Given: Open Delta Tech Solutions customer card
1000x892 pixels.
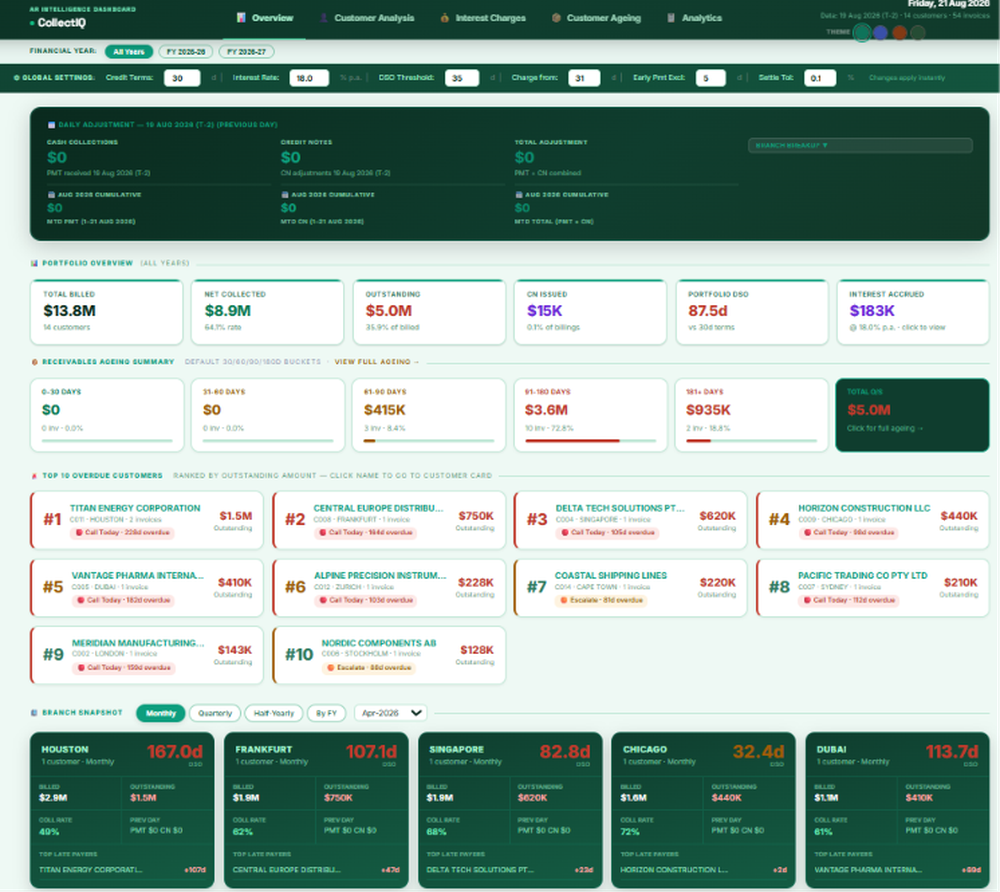Looking at the screenshot, I should point(631,520).
